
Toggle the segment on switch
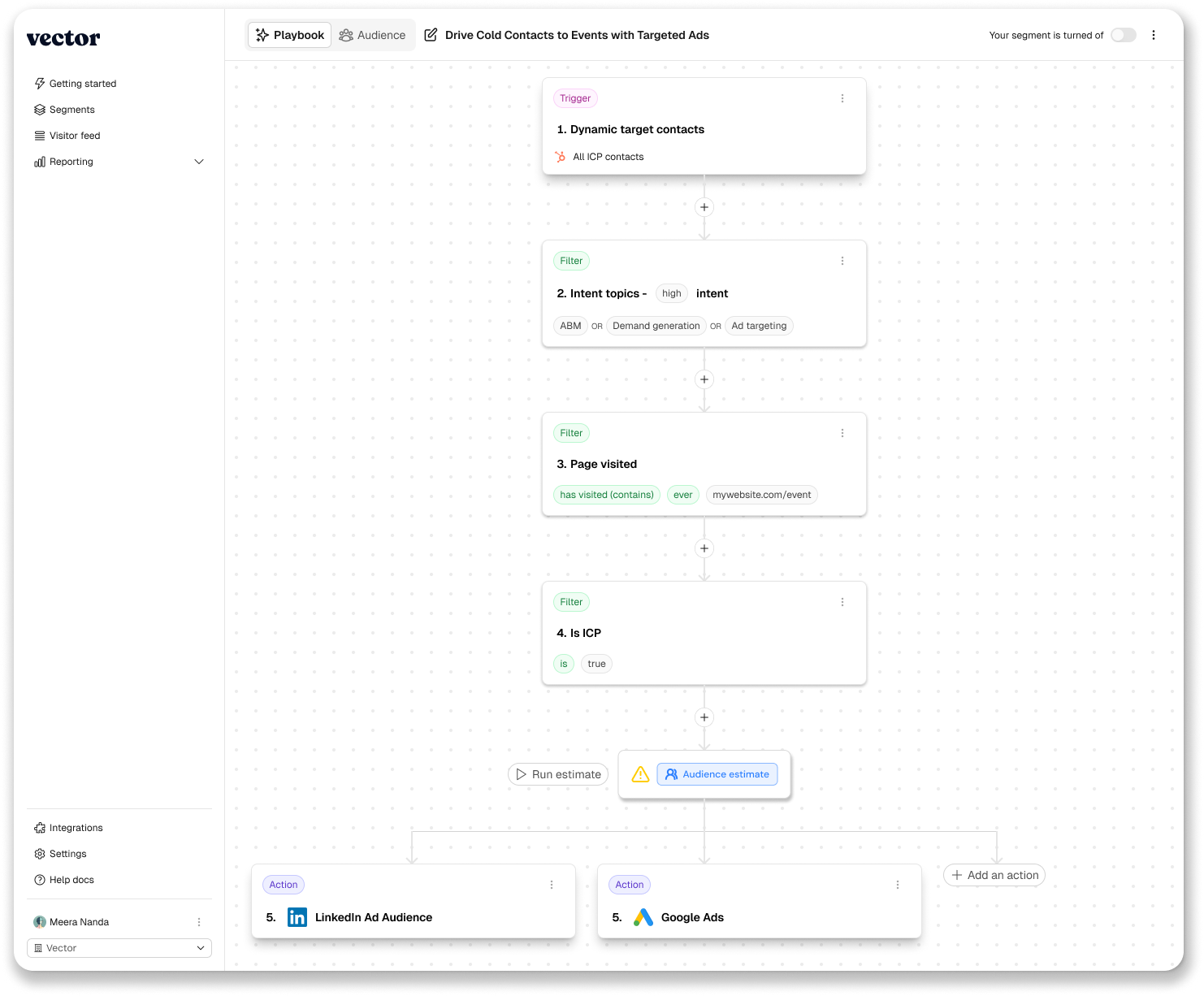pos(1124,35)
